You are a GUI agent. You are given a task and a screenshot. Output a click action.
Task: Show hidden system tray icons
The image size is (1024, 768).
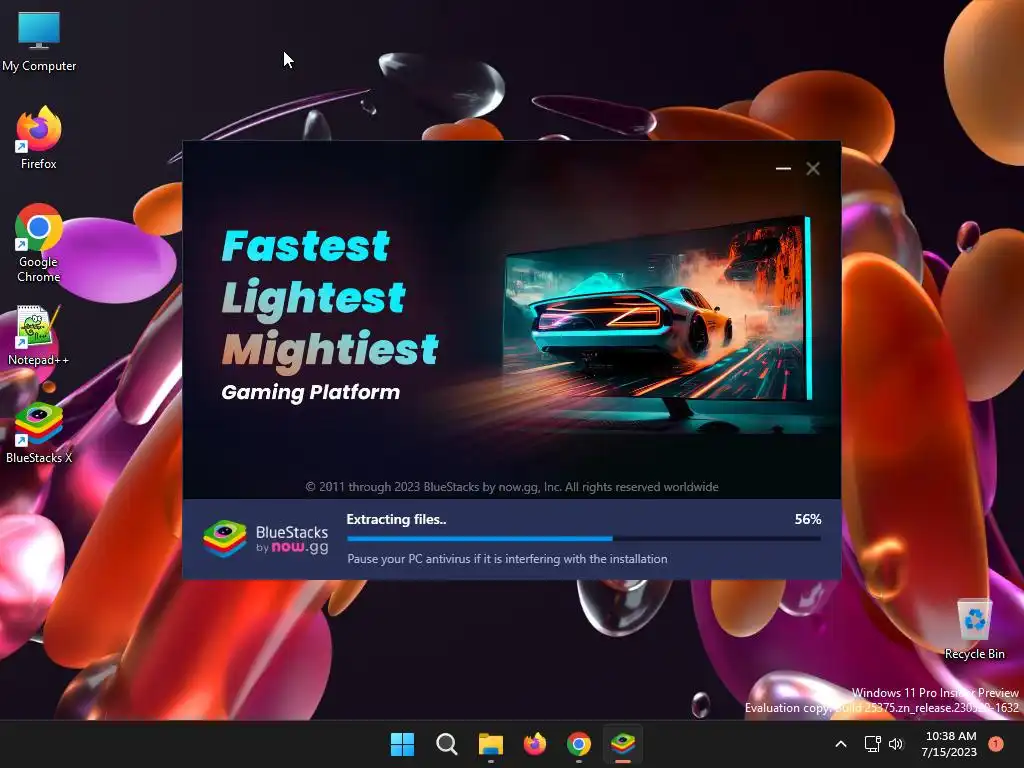click(x=841, y=744)
